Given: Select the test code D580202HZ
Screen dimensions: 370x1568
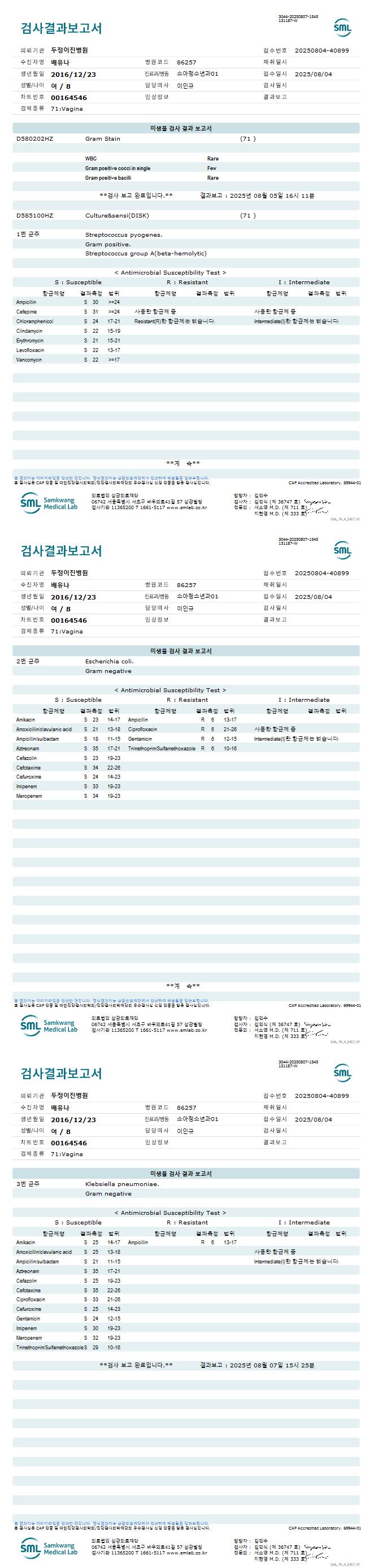Looking at the screenshot, I should coord(34,139).
